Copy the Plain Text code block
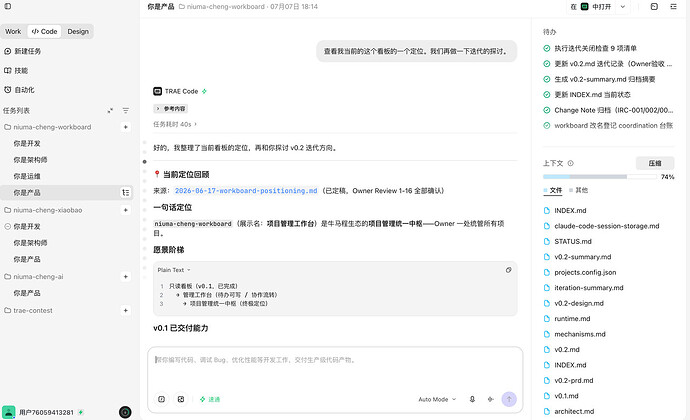This screenshot has width=690, height=420. pyautogui.click(x=508, y=270)
